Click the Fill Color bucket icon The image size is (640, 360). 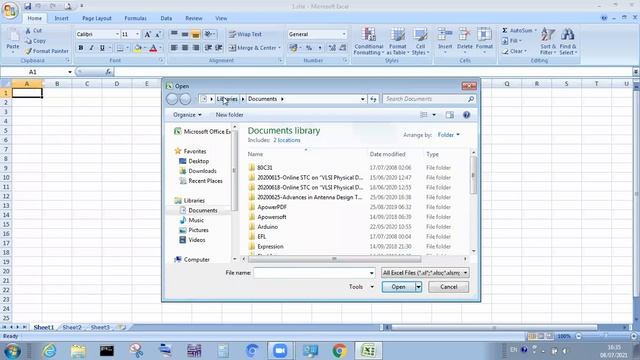click(138, 48)
